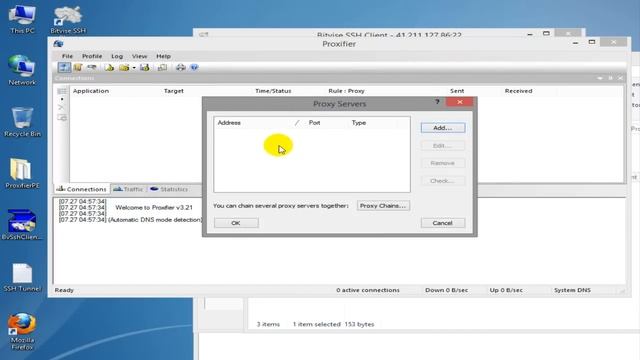Confirm the Proxy Servers dialog with OK

tap(236, 223)
